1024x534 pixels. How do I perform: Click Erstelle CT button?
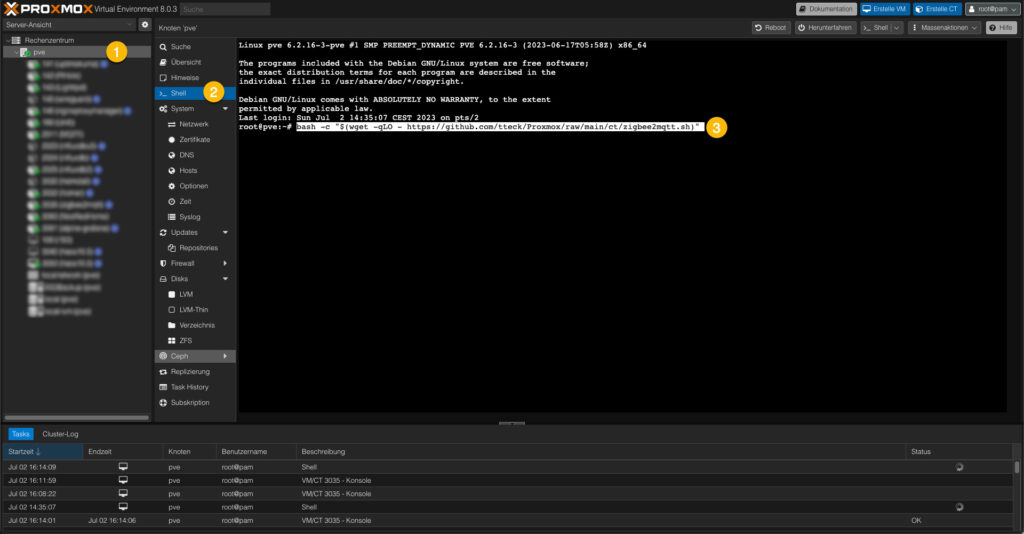(x=937, y=9)
